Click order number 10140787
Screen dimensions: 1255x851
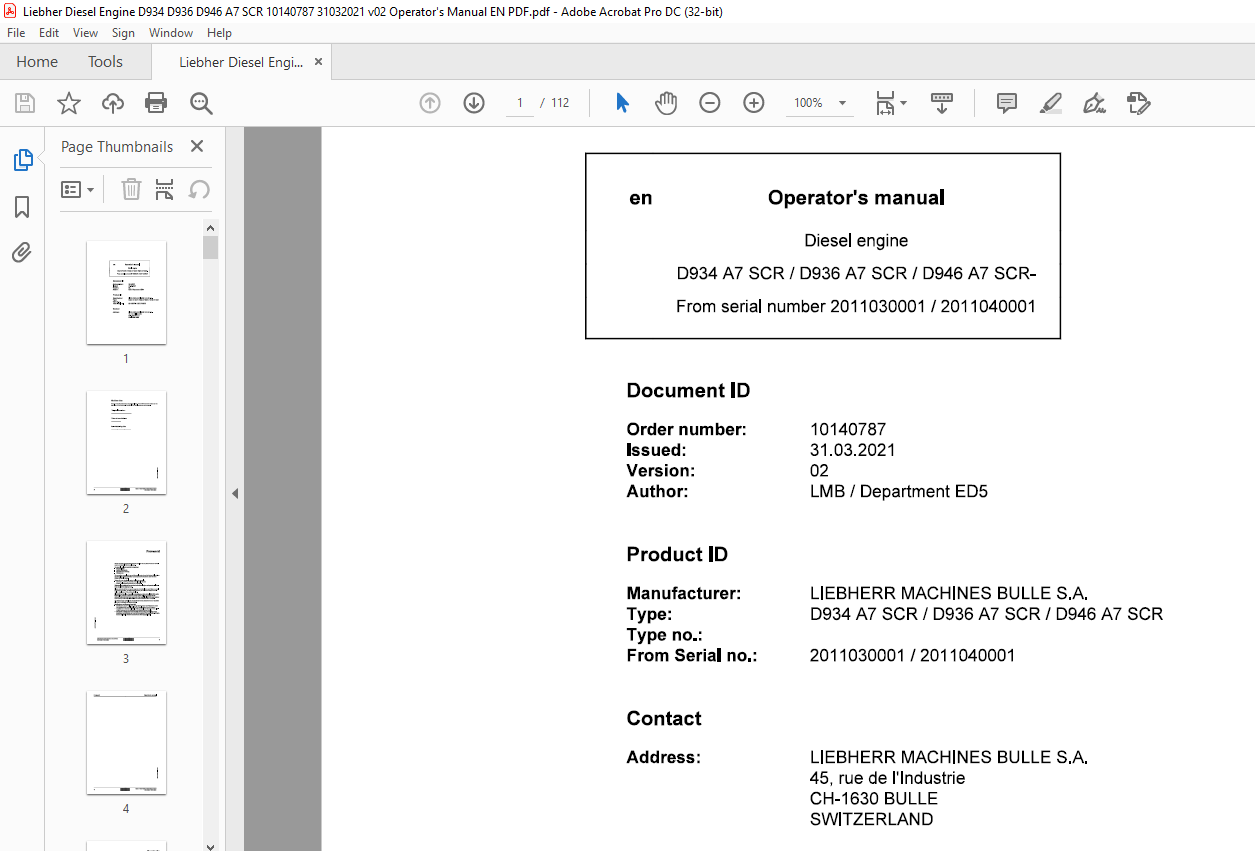[x=848, y=430]
